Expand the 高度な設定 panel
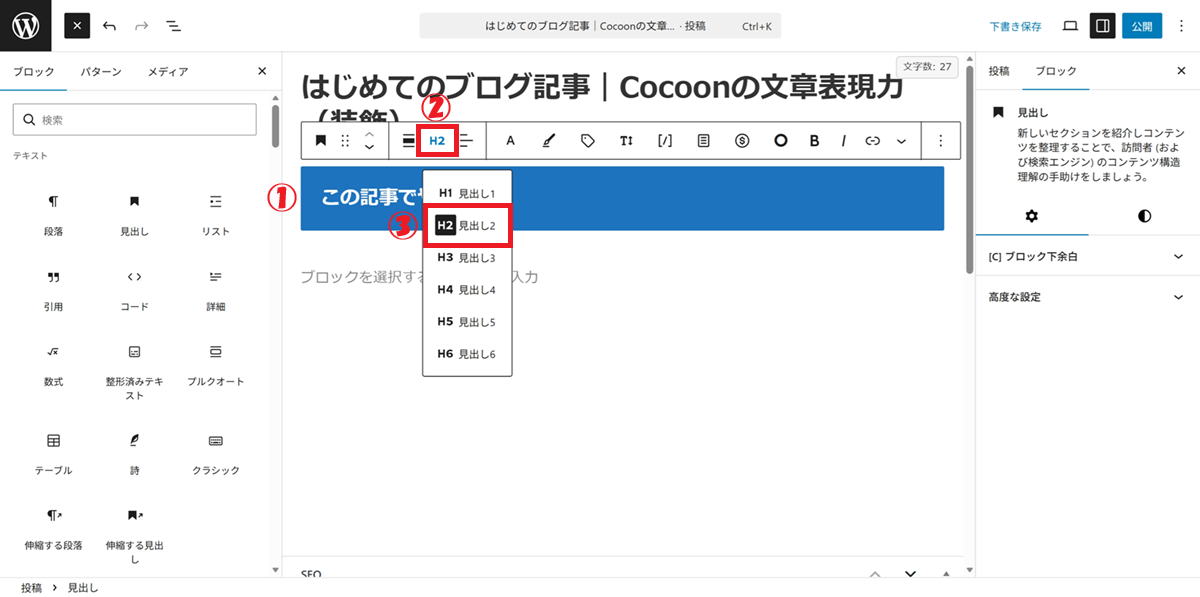The image size is (1200, 597). 1086,297
